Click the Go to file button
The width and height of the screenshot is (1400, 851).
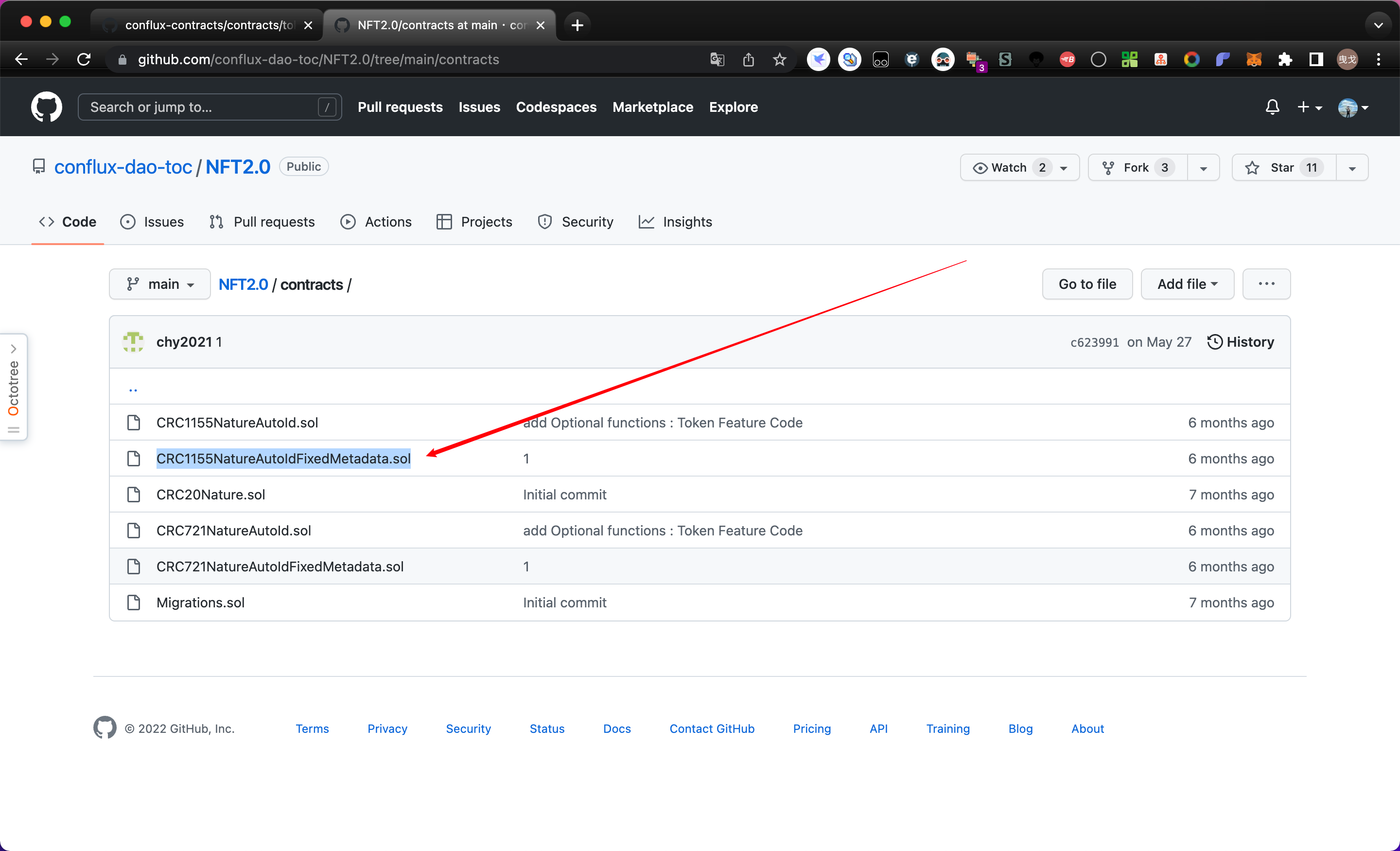1086,284
